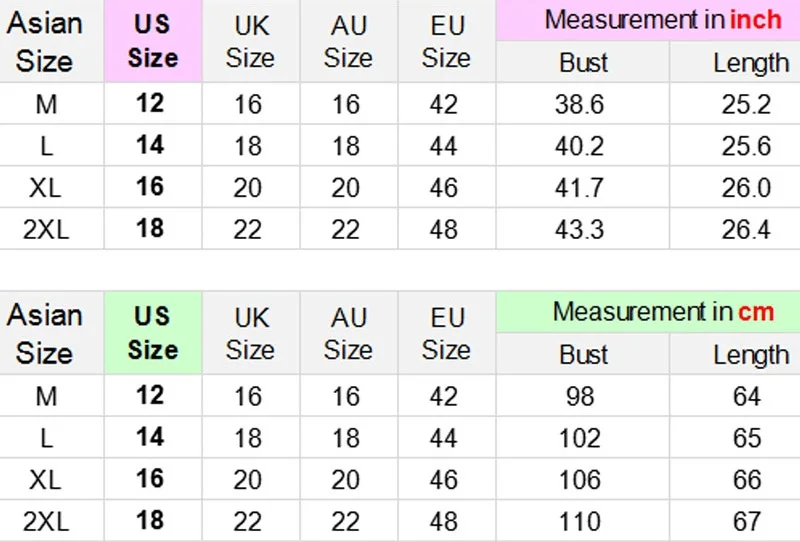Click the 67 length cell
The height and width of the screenshot is (542, 800).
pos(746,521)
